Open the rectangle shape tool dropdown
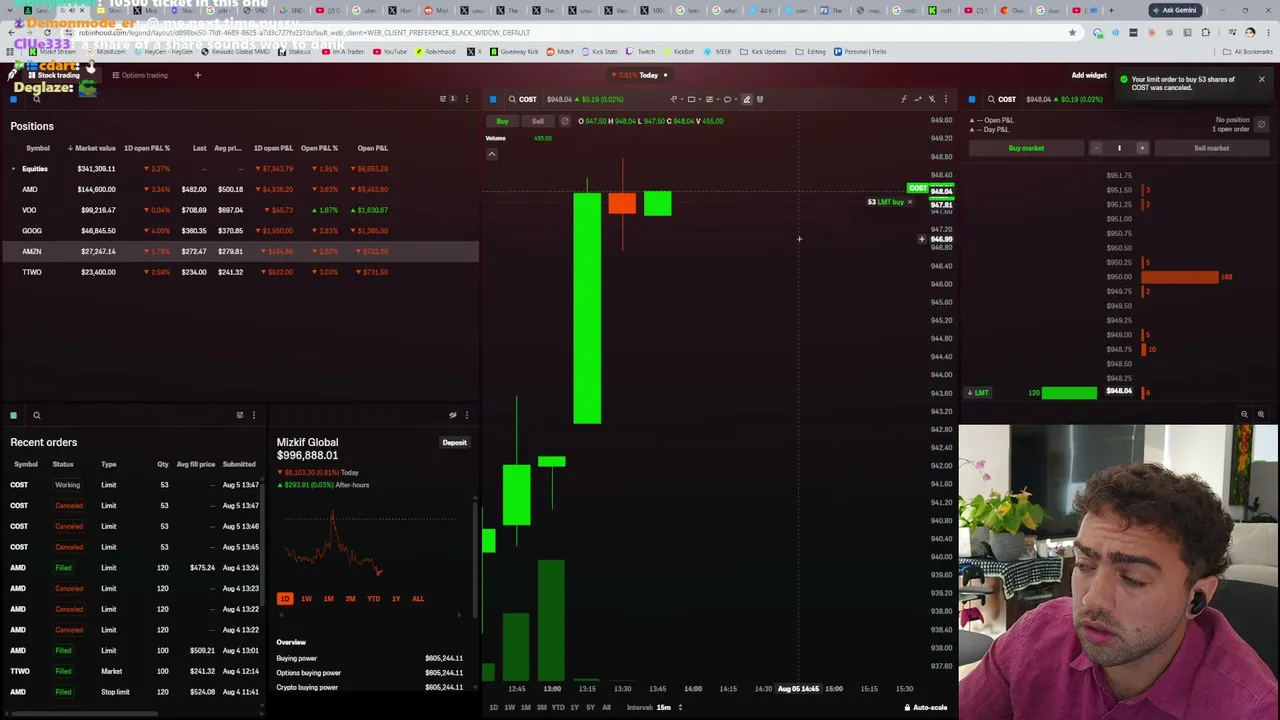The width and height of the screenshot is (1280, 720). [x=693, y=99]
